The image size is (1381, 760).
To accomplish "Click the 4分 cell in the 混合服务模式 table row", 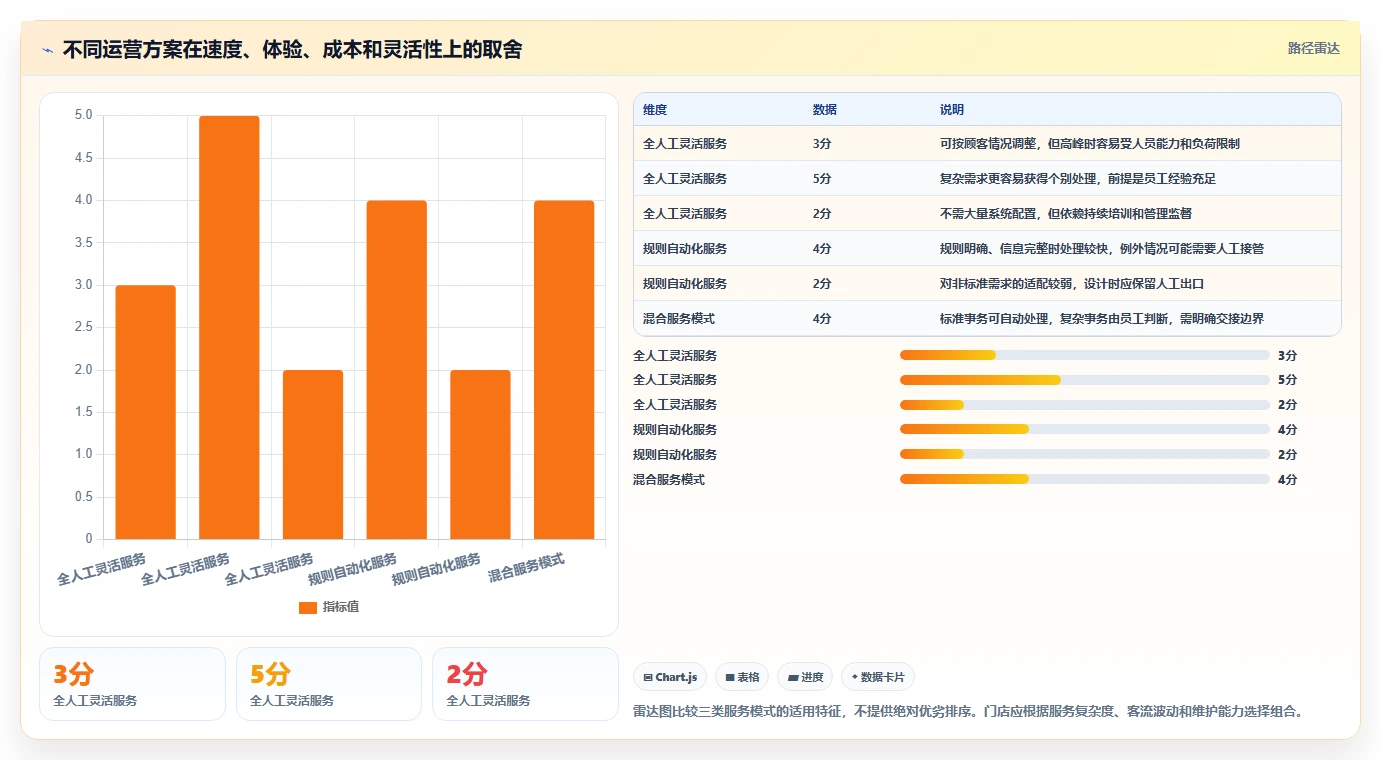I will click(x=822, y=319).
